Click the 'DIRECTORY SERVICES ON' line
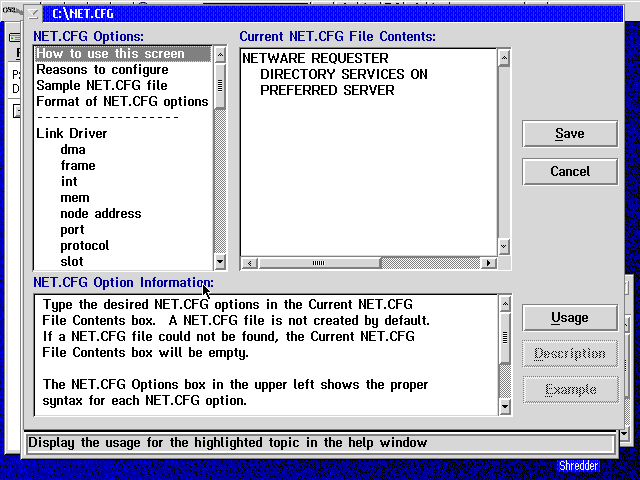 [x=344, y=74]
